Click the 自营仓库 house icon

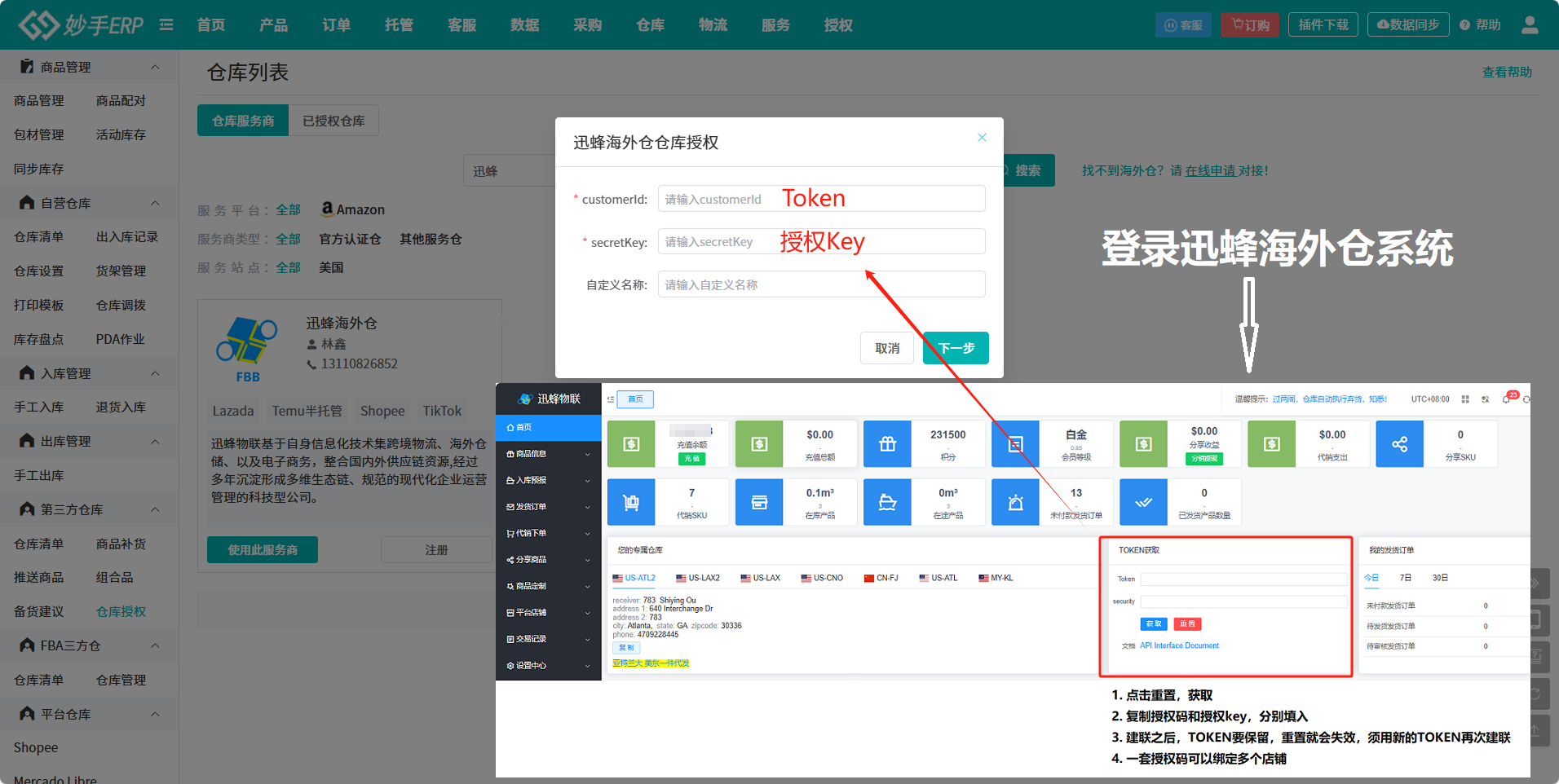27,202
